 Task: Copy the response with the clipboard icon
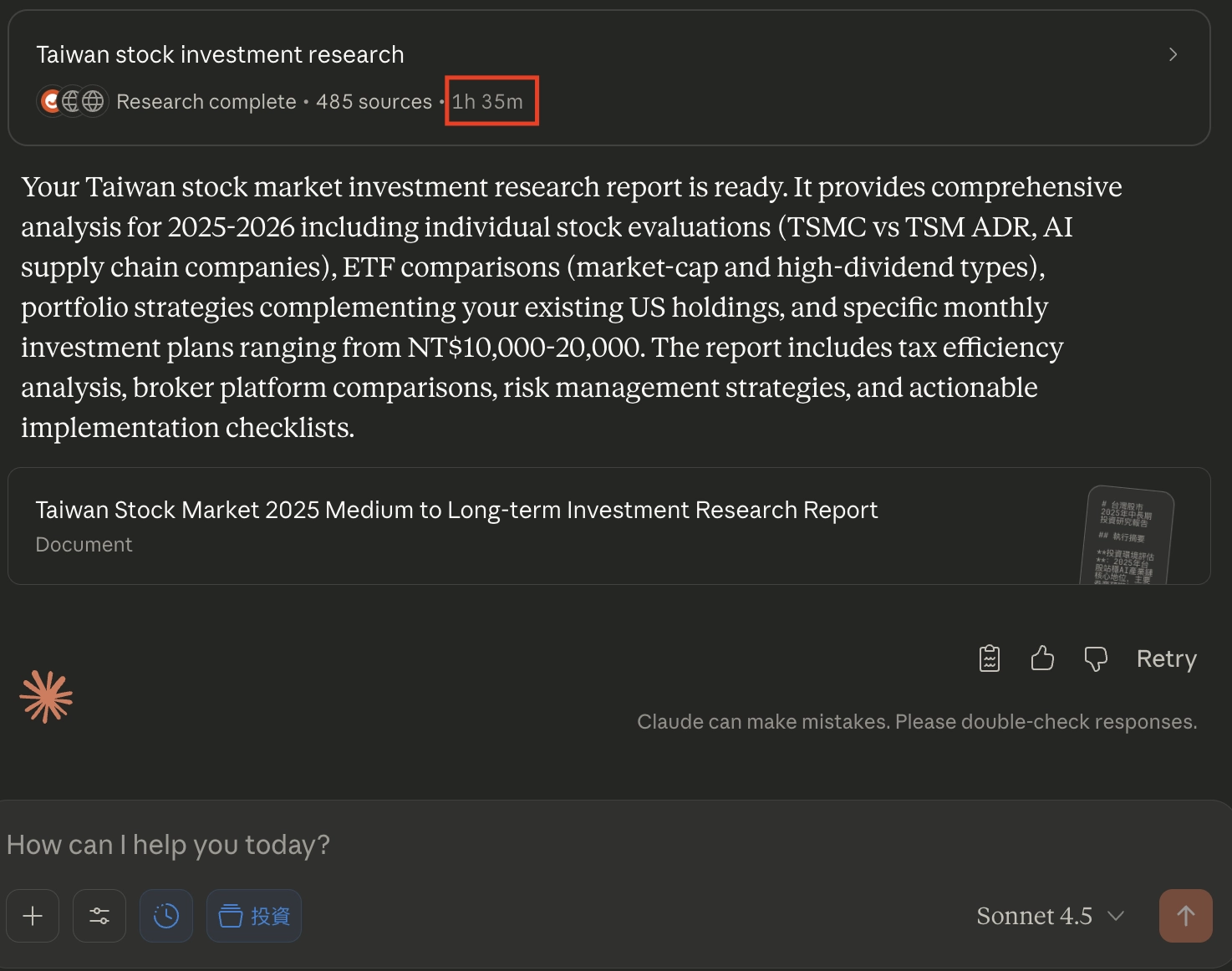tap(990, 658)
